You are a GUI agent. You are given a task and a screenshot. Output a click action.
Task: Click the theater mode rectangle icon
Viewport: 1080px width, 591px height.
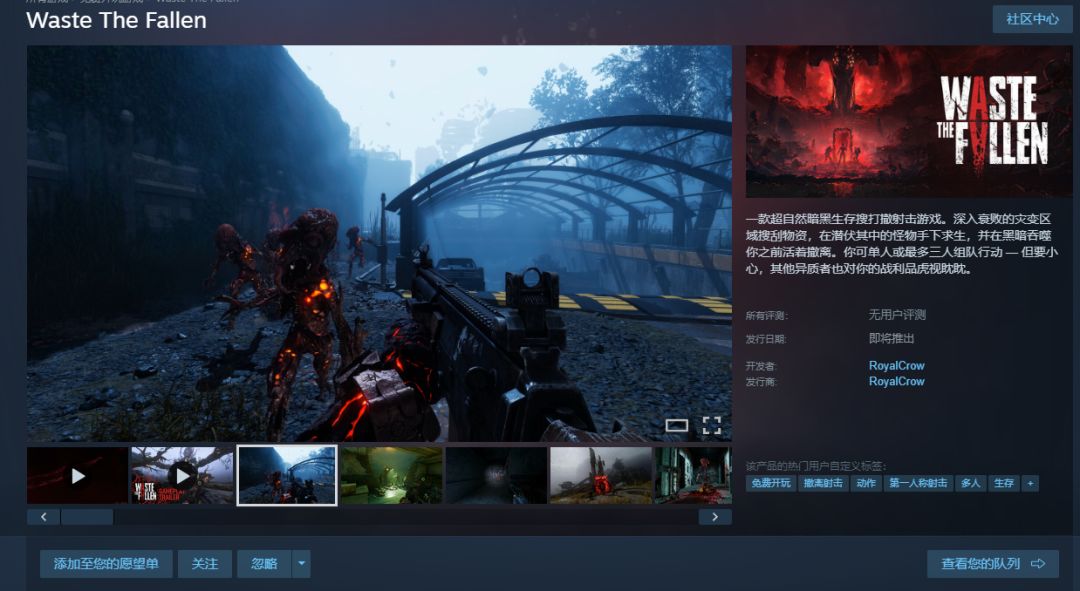pyautogui.click(x=676, y=426)
